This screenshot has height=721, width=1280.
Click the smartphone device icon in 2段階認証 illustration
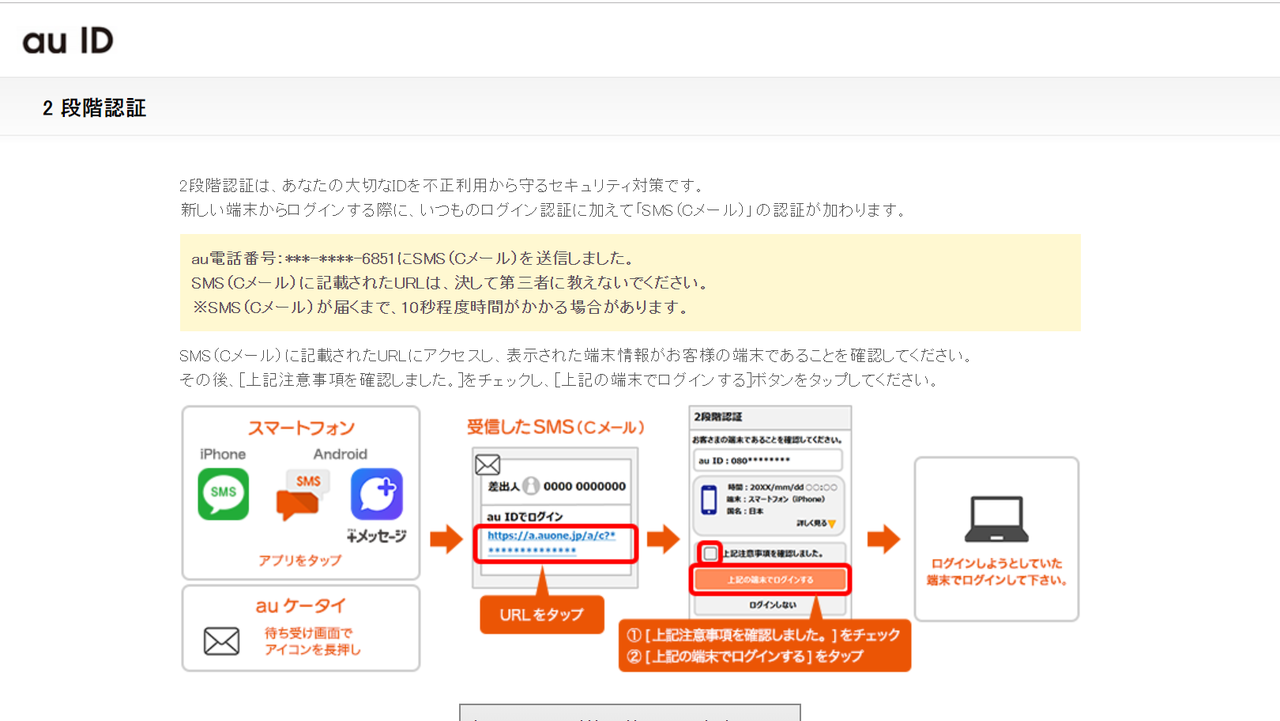[x=709, y=500]
